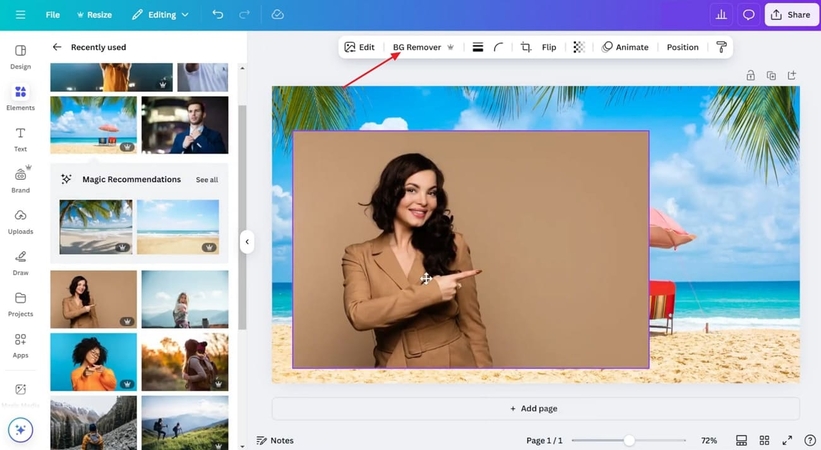Image resolution: width=821 pixels, height=450 pixels.
Task: Enter fullscreen presentation mode
Action: pyautogui.click(x=787, y=440)
